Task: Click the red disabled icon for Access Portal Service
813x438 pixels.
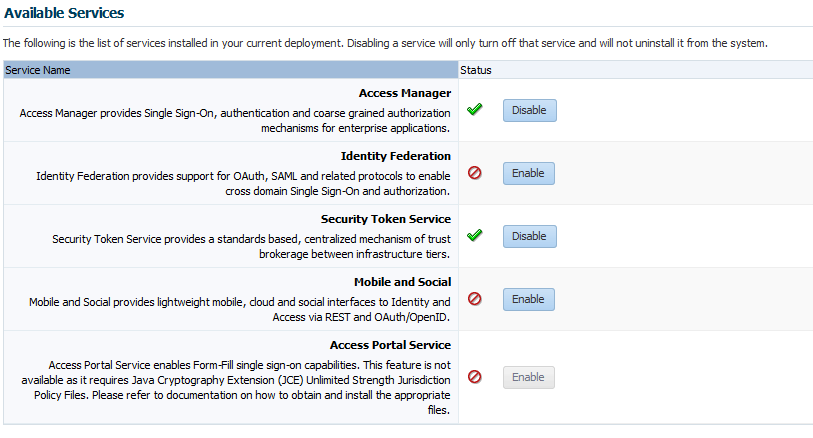Action: pos(474,377)
